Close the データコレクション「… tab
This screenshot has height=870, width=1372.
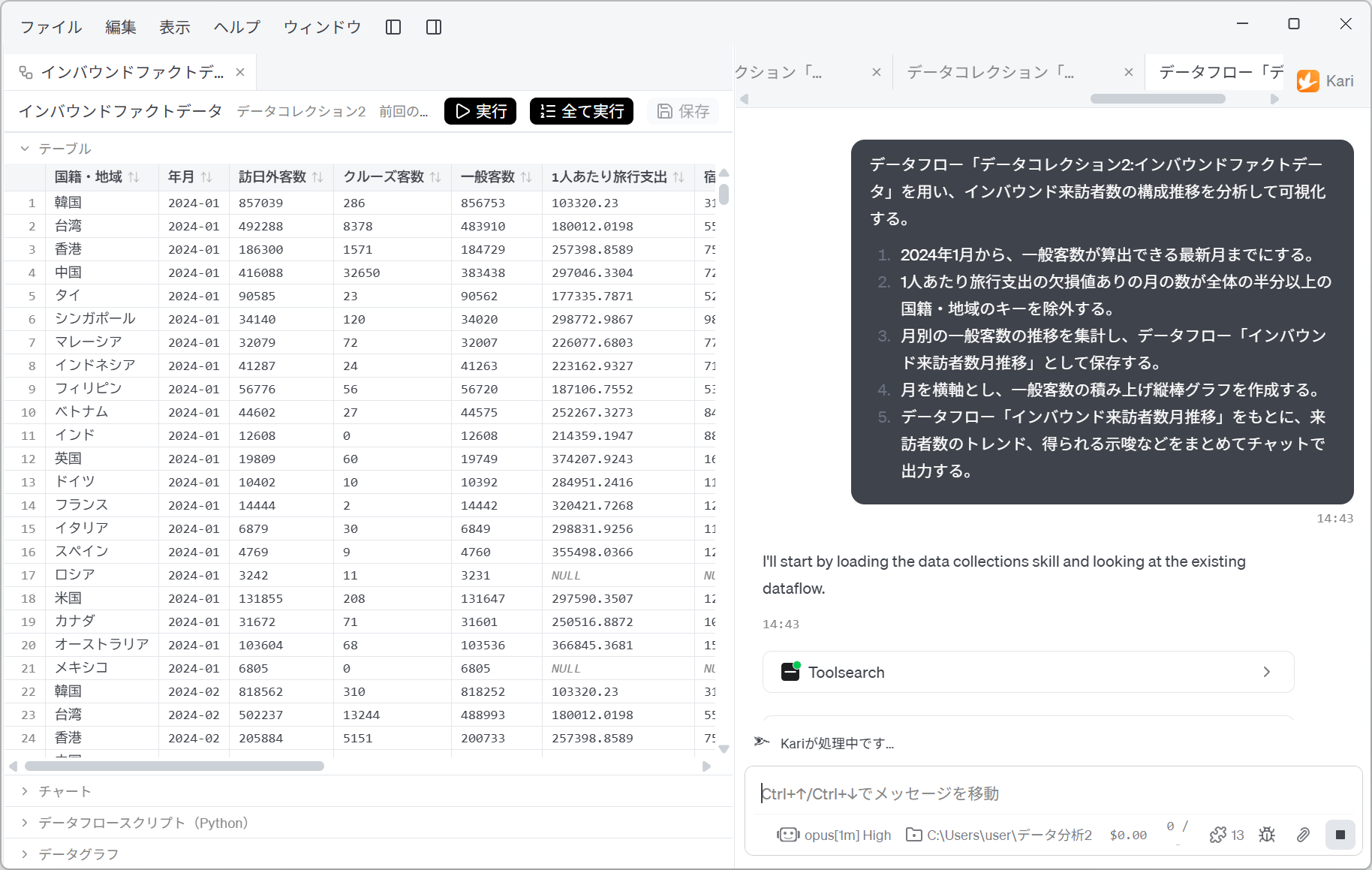pos(1129,72)
